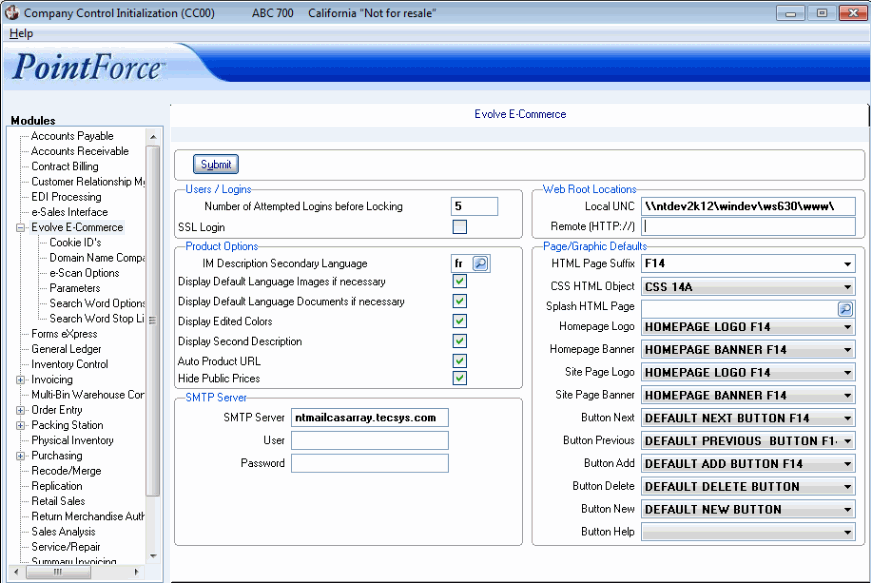Open the CSS HTML Object dropdown
Viewport: 871px width, 583px height.
[847, 287]
